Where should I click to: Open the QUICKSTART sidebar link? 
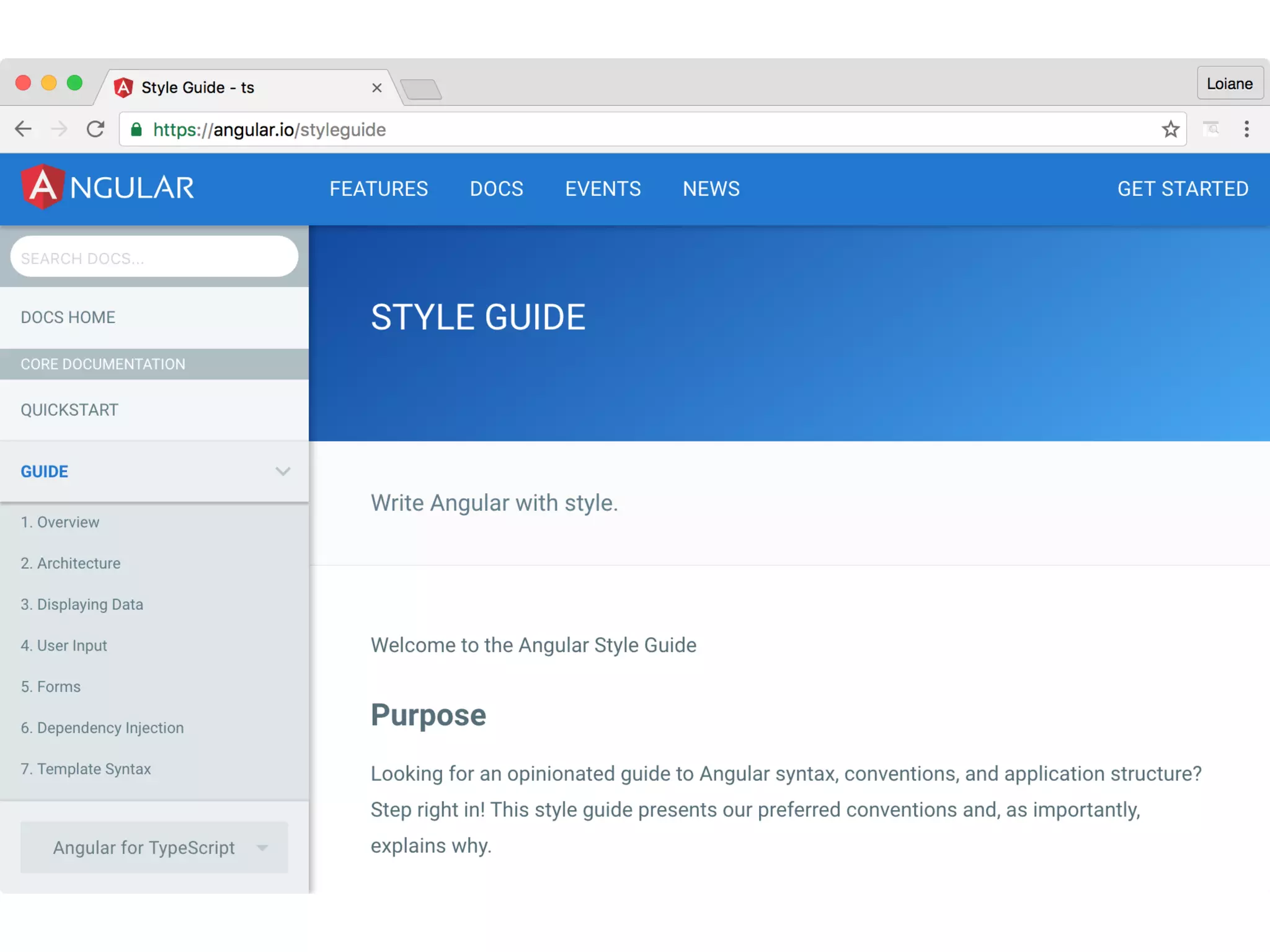(69, 410)
